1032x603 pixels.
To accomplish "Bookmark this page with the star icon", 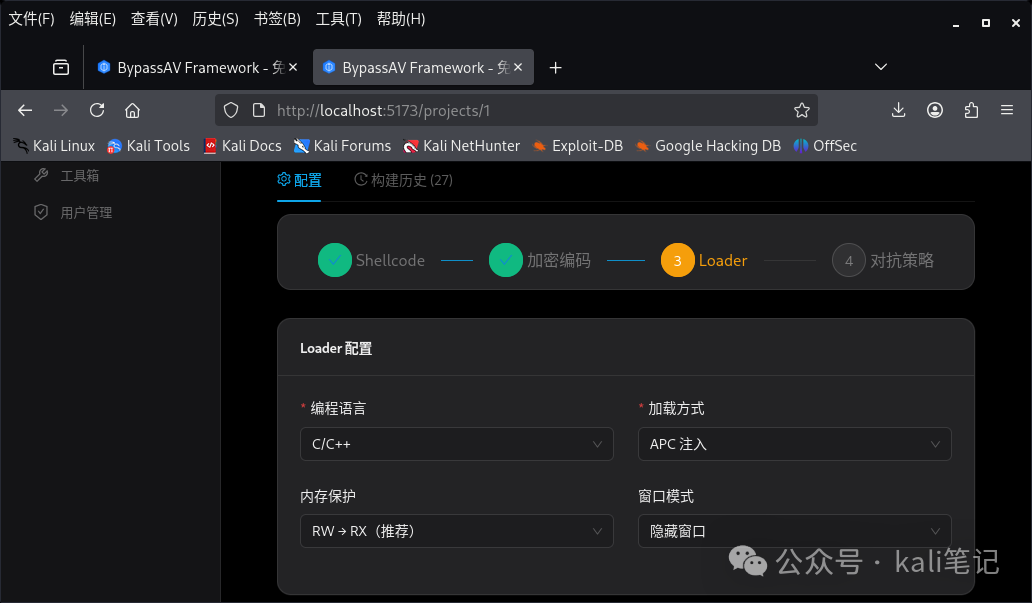I will click(x=801, y=111).
